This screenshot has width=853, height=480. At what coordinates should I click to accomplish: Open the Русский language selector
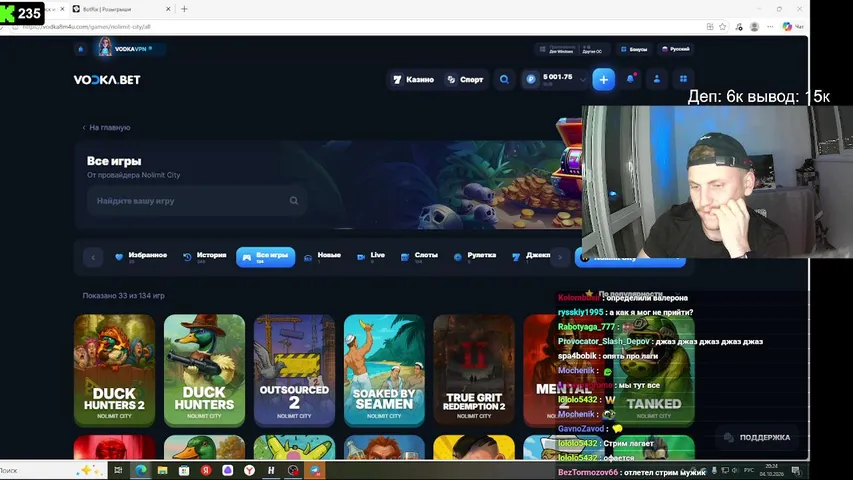(676, 49)
